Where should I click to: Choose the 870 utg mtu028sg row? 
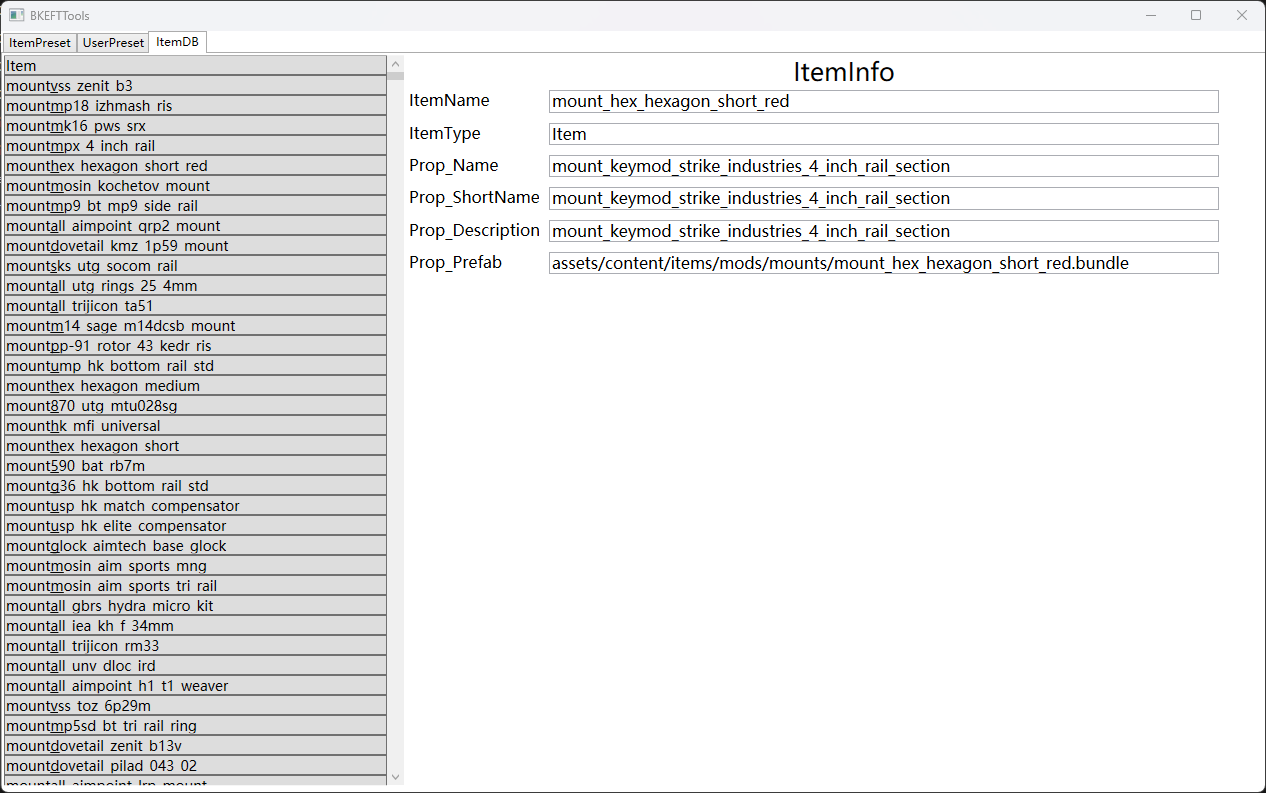[x=195, y=406]
